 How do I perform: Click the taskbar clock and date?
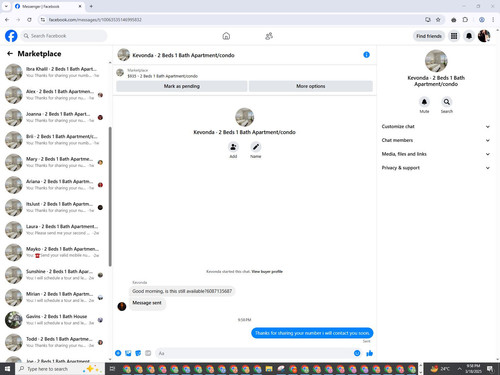click(x=473, y=369)
